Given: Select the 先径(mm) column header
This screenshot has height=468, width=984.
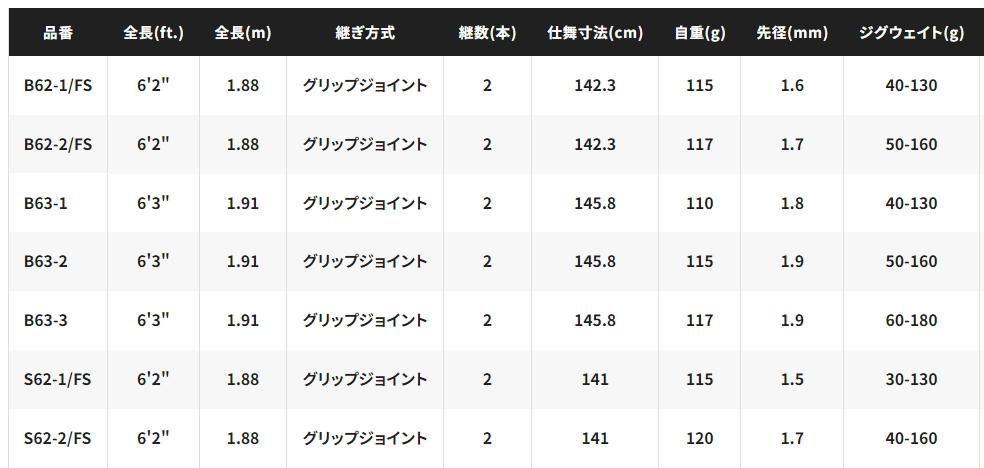Looking at the screenshot, I should coord(792,33).
